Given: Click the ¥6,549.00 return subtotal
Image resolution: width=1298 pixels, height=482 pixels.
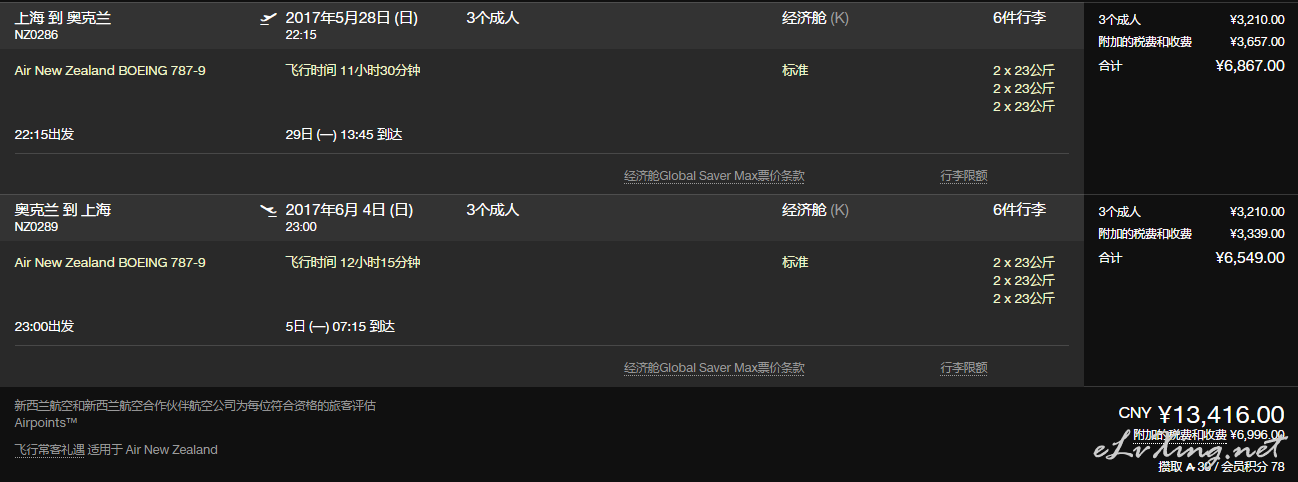Looking at the screenshot, I should (1249, 257).
